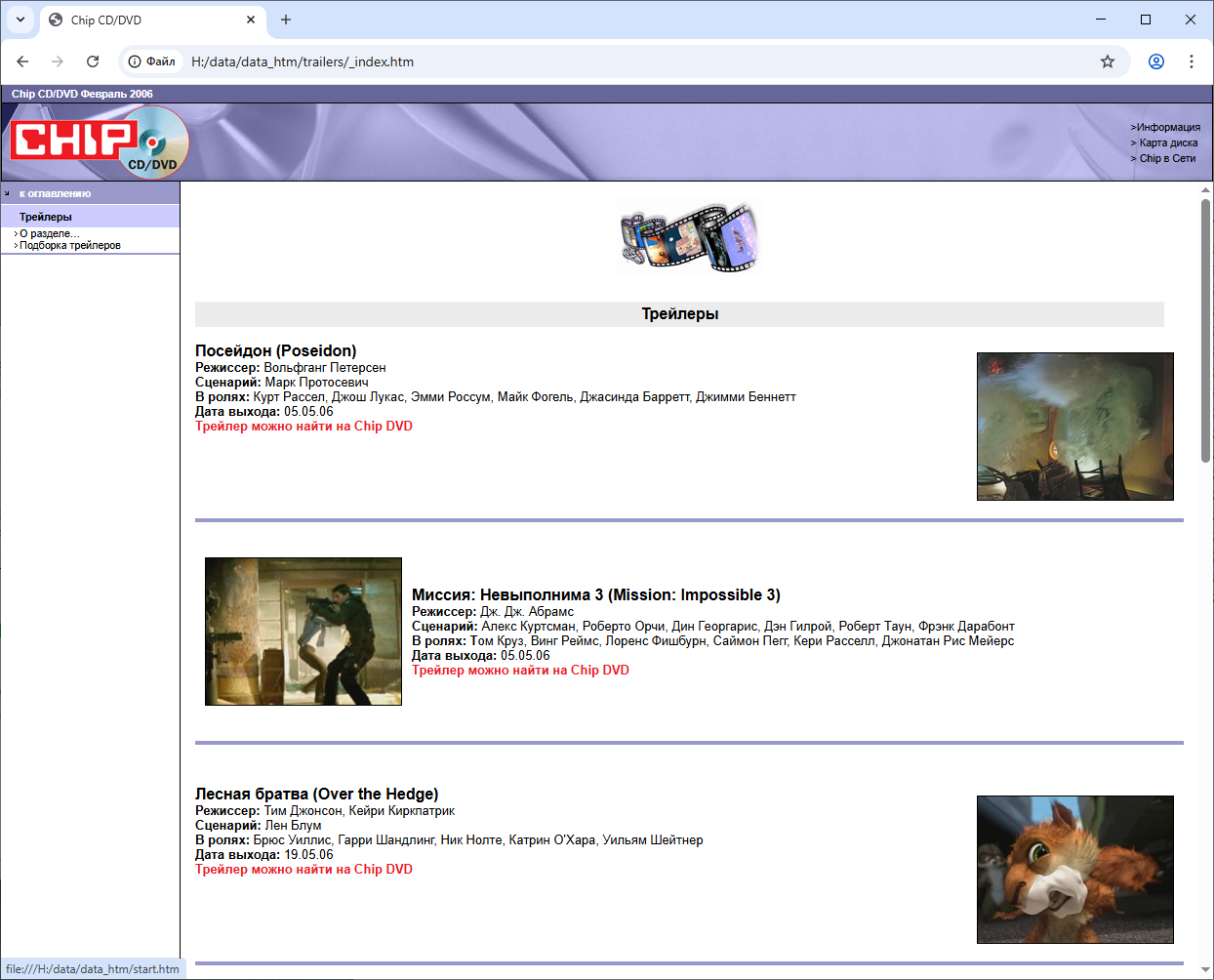Click the Mission: Impossible 3 thumbnail

(303, 632)
